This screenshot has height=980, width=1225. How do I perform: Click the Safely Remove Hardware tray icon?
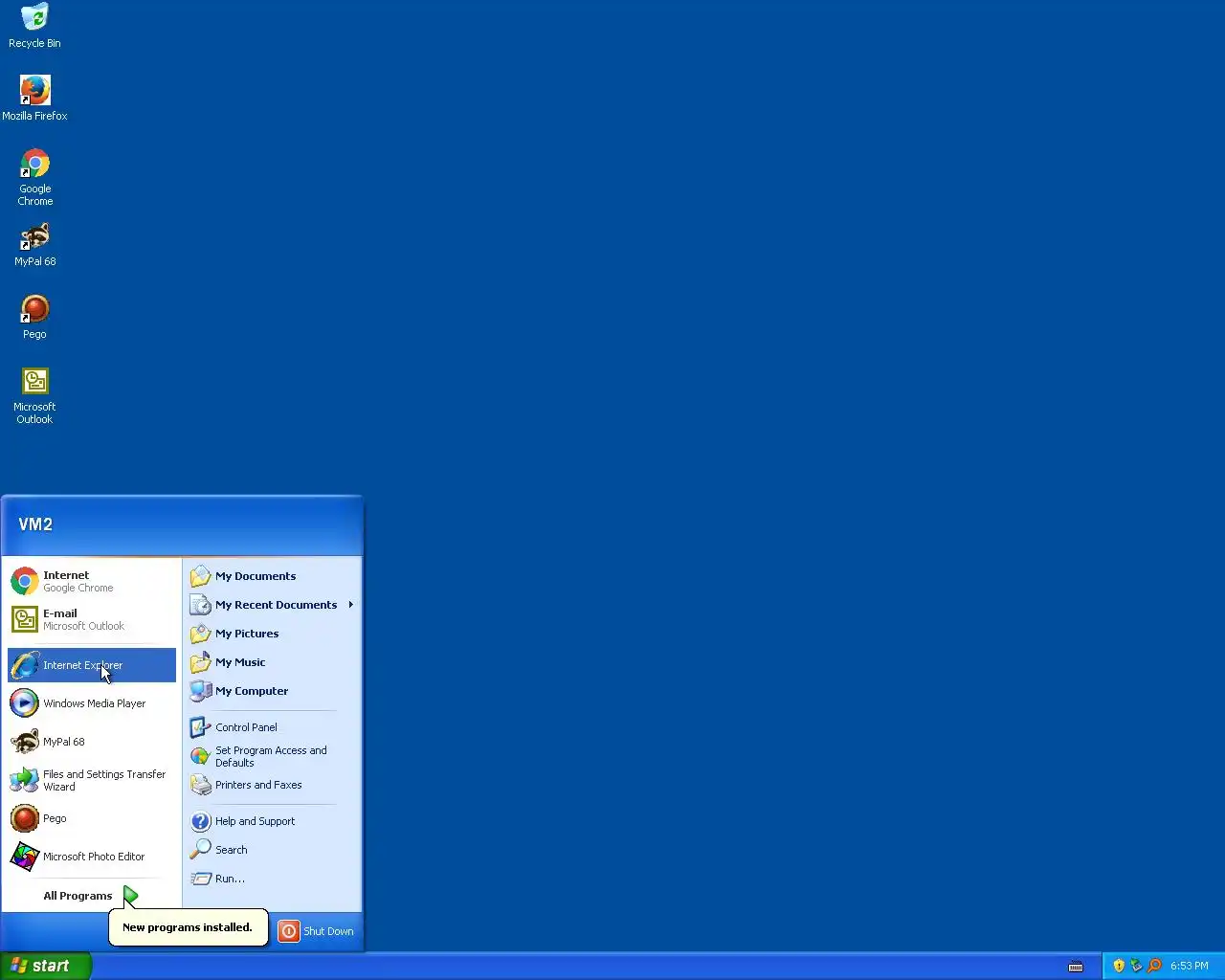point(1136,966)
